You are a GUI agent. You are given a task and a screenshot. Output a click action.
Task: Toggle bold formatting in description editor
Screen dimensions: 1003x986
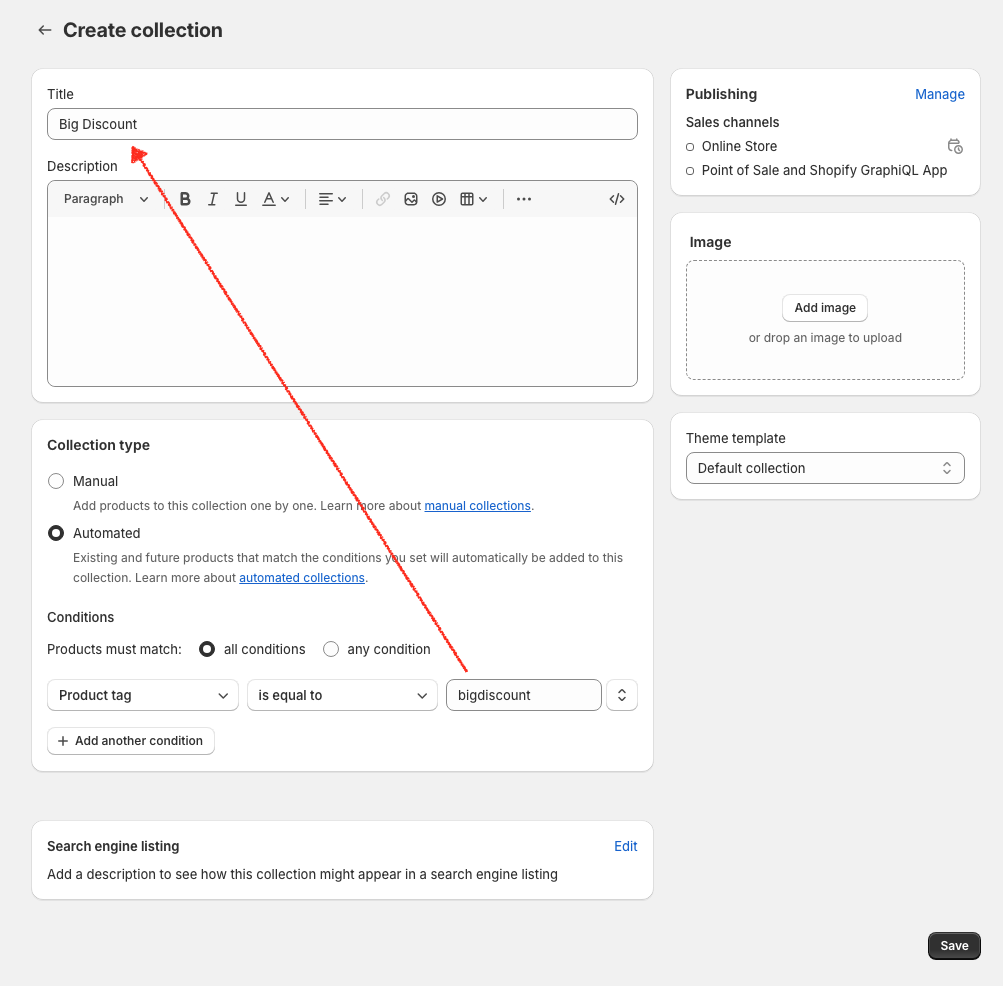tap(185, 199)
